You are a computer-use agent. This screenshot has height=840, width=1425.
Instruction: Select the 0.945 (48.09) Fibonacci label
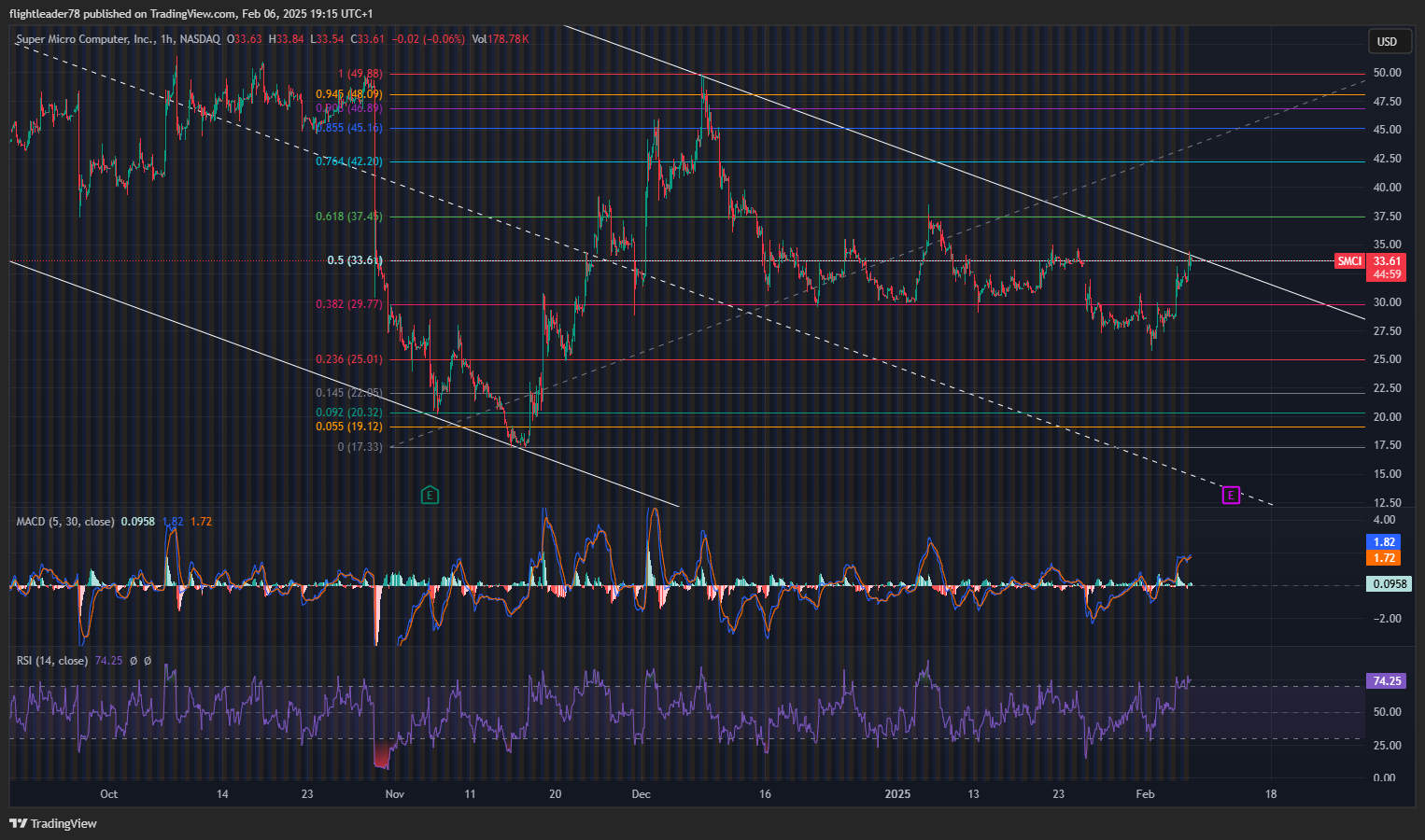click(x=349, y=94)
